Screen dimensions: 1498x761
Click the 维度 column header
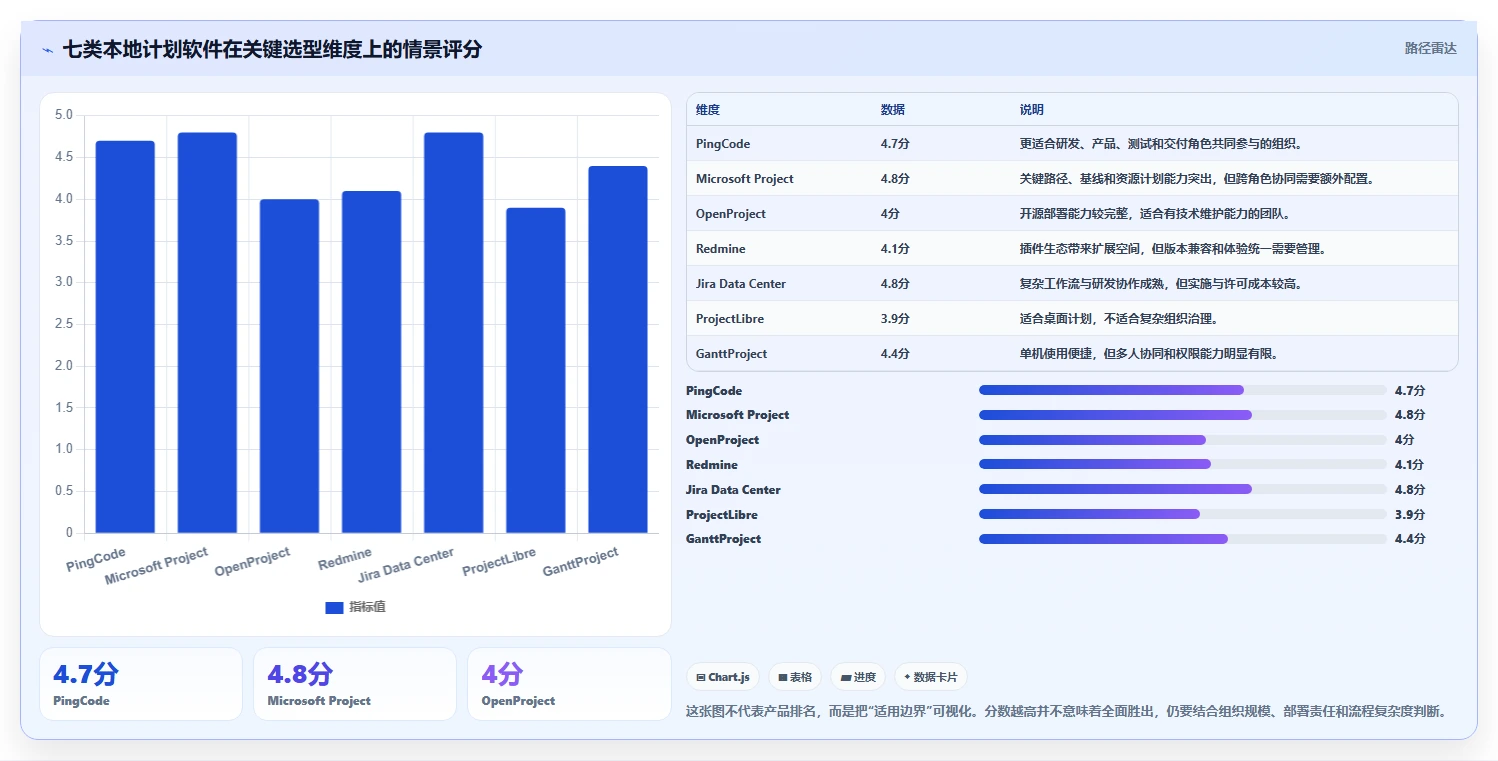[x=708, y=109]
